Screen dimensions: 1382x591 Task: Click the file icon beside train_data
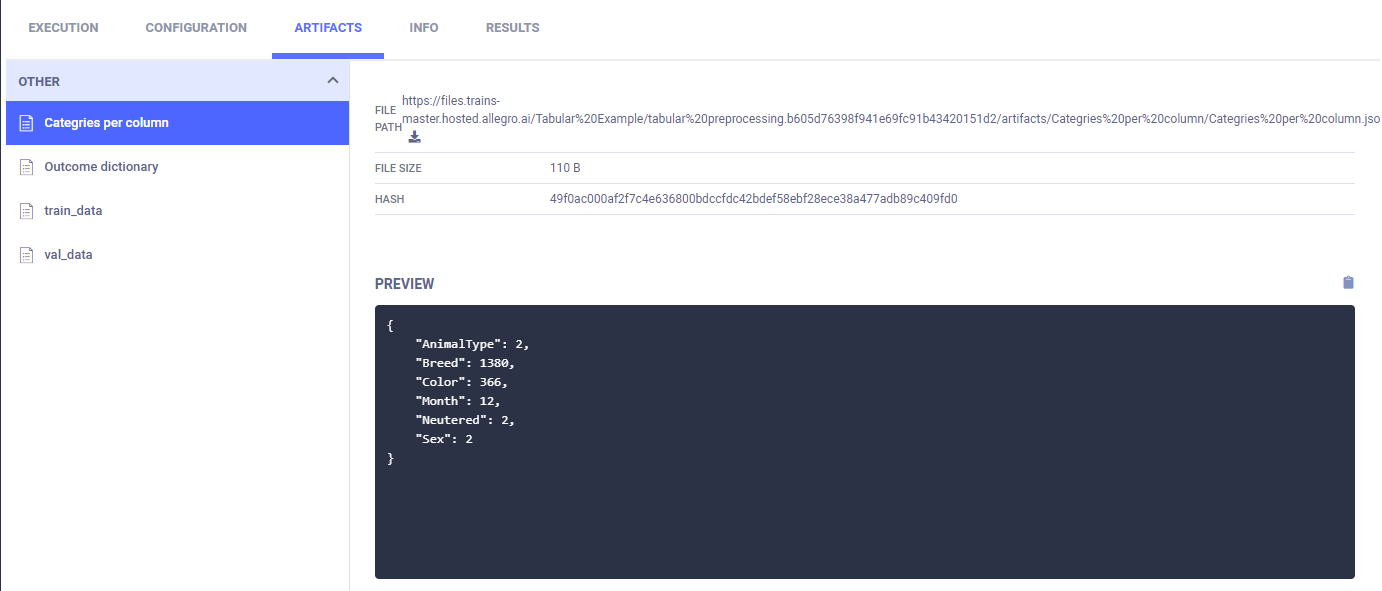tap(27, 211)
